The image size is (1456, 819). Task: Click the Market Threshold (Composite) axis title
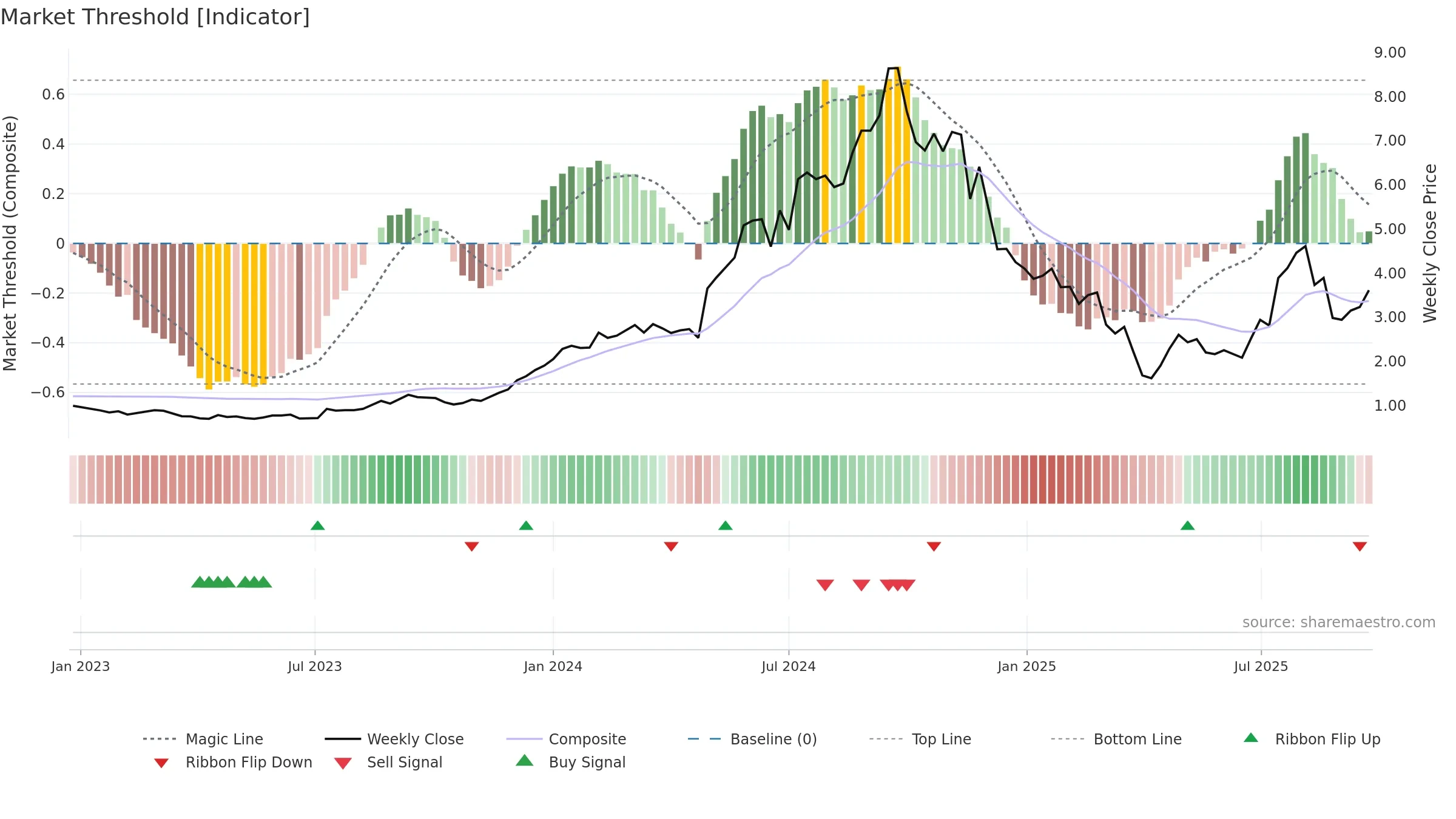click(x=10, y=243)
